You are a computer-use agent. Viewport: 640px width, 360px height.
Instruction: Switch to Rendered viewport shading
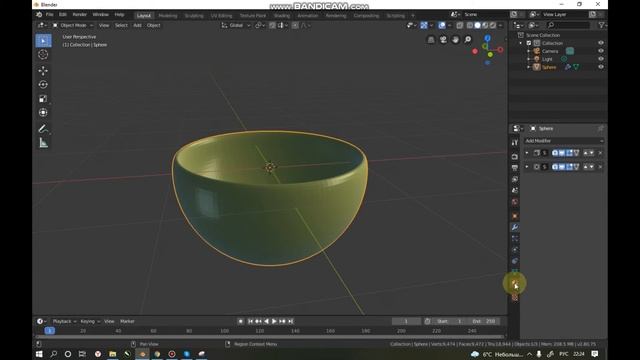(x=493, y=25)
